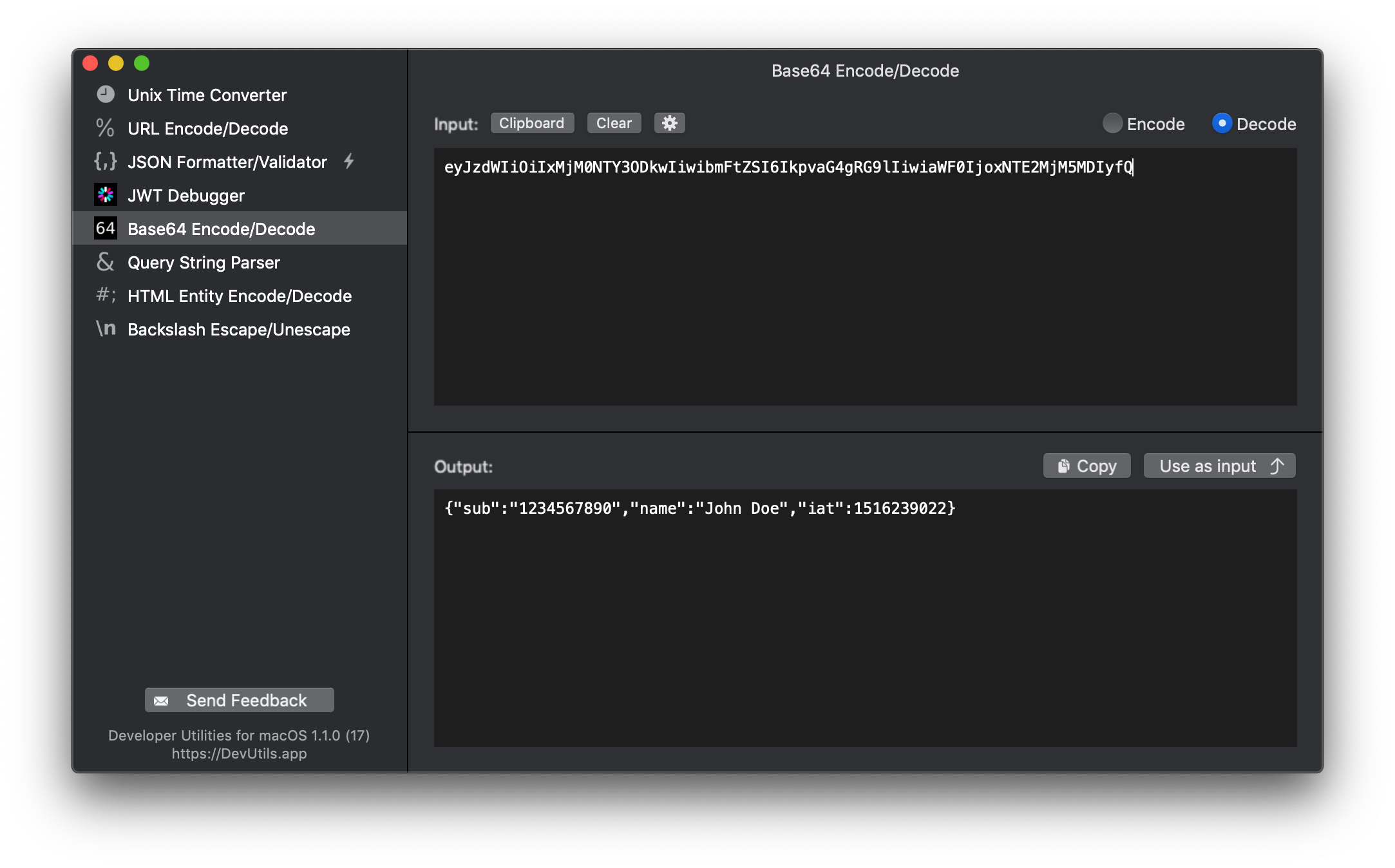
Task: Click the decoded JSON output text area
Action: pos(866,618)
